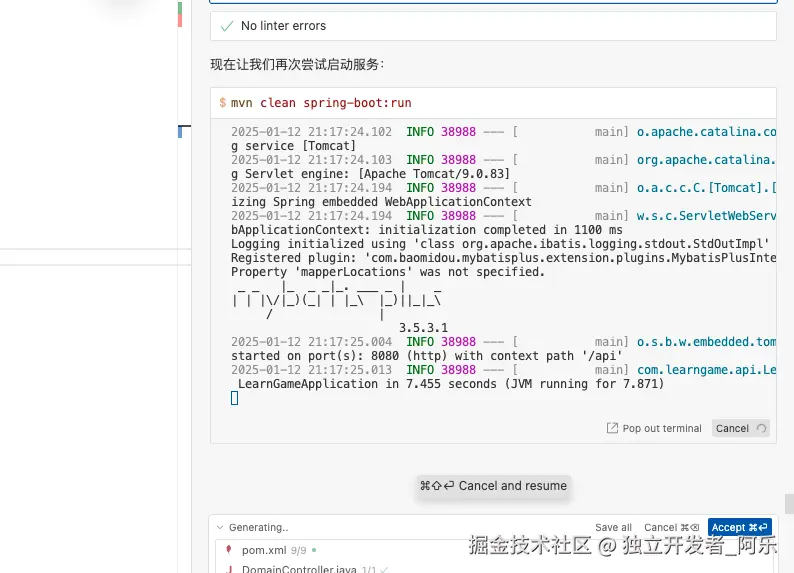Click o.apache.catalina.co logger name
Viewport: 794px width, 573px height.
click(x=706, y=132)
